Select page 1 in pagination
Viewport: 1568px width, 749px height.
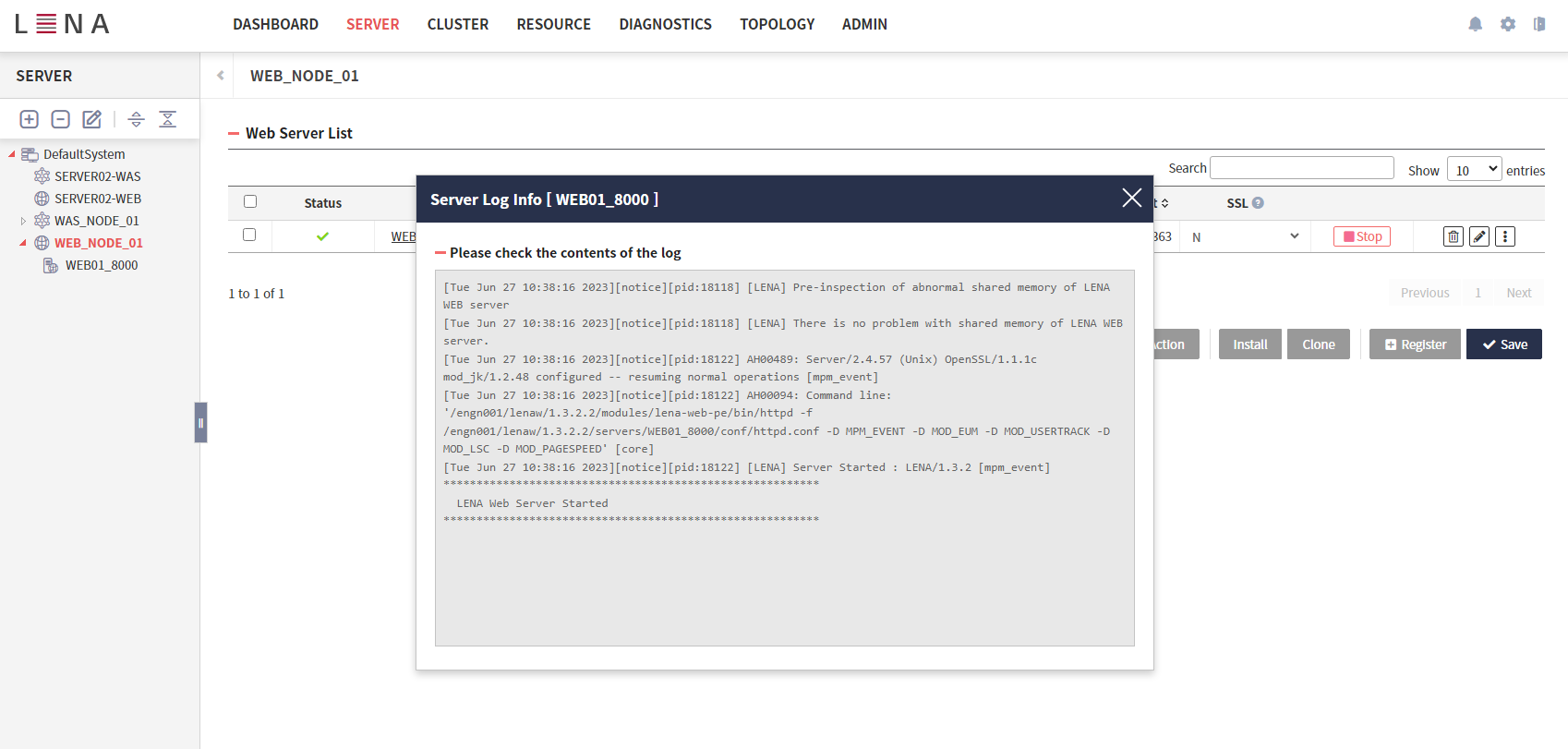(x=1478, y=293)
